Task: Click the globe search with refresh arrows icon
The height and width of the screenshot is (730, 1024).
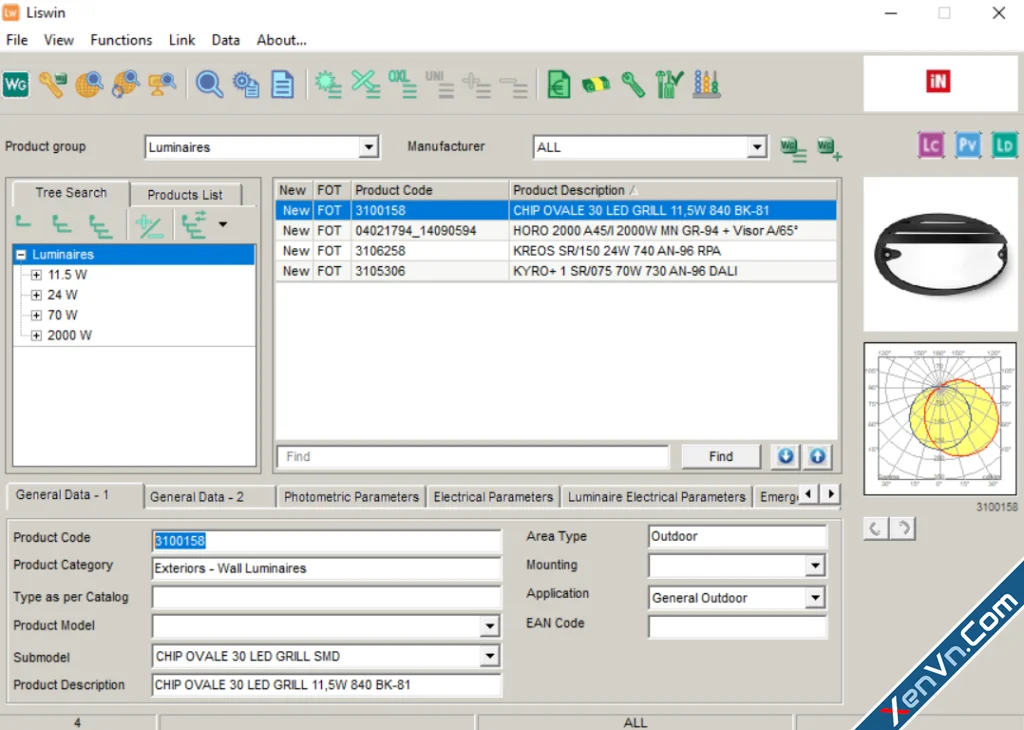Action: 125,84
